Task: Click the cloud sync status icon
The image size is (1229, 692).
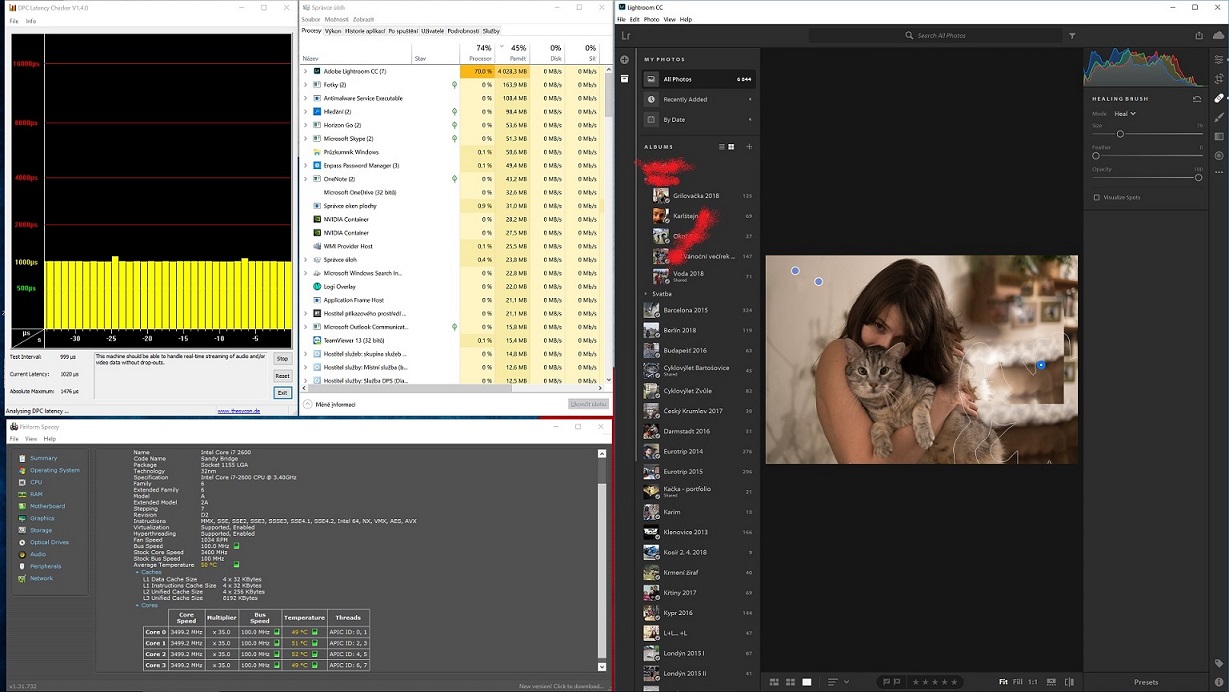Action: pos(1219,35)
